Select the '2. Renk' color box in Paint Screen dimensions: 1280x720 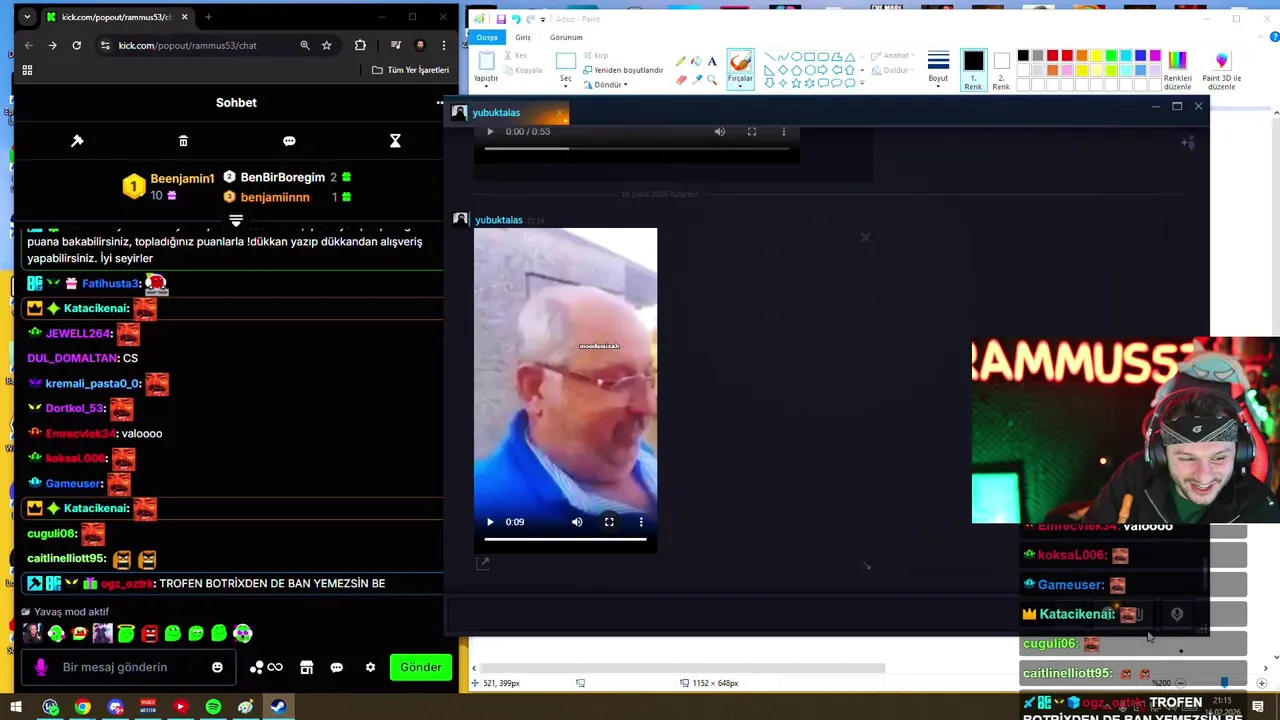coord(1001,70)
